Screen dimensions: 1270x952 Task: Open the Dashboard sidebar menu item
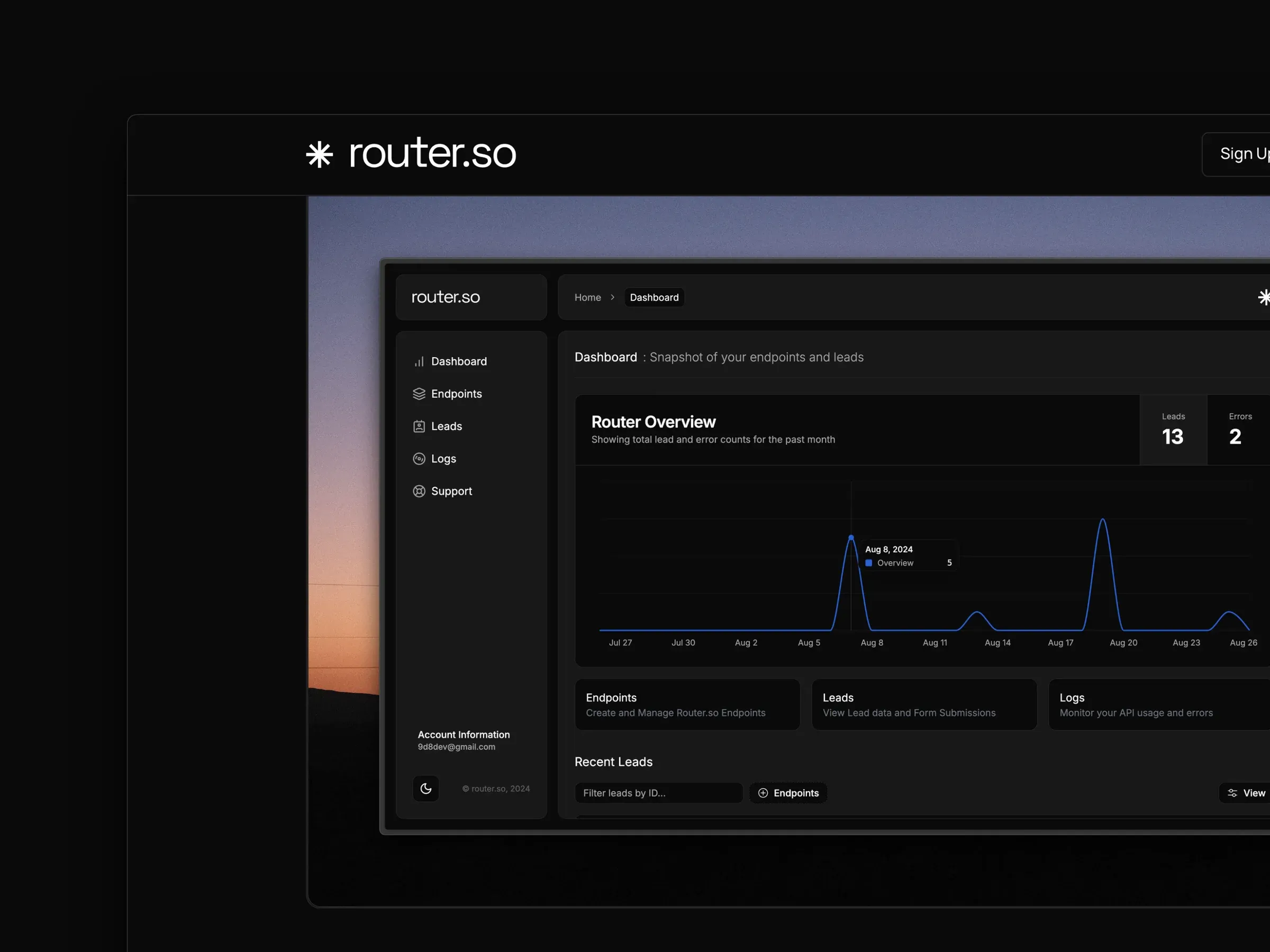tap(459, 362)
